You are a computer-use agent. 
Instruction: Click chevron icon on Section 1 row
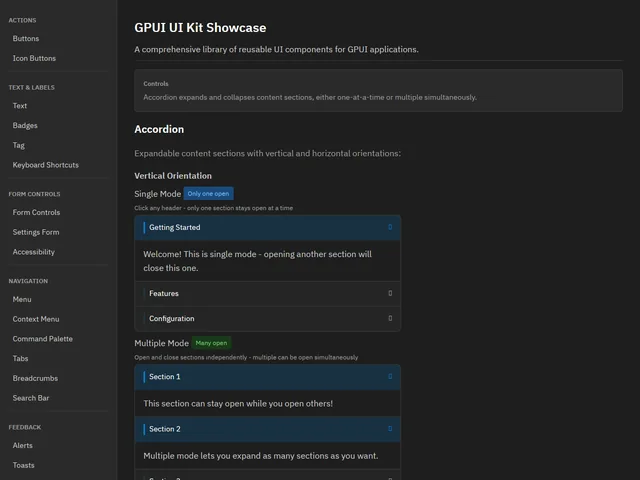point(390,377)
